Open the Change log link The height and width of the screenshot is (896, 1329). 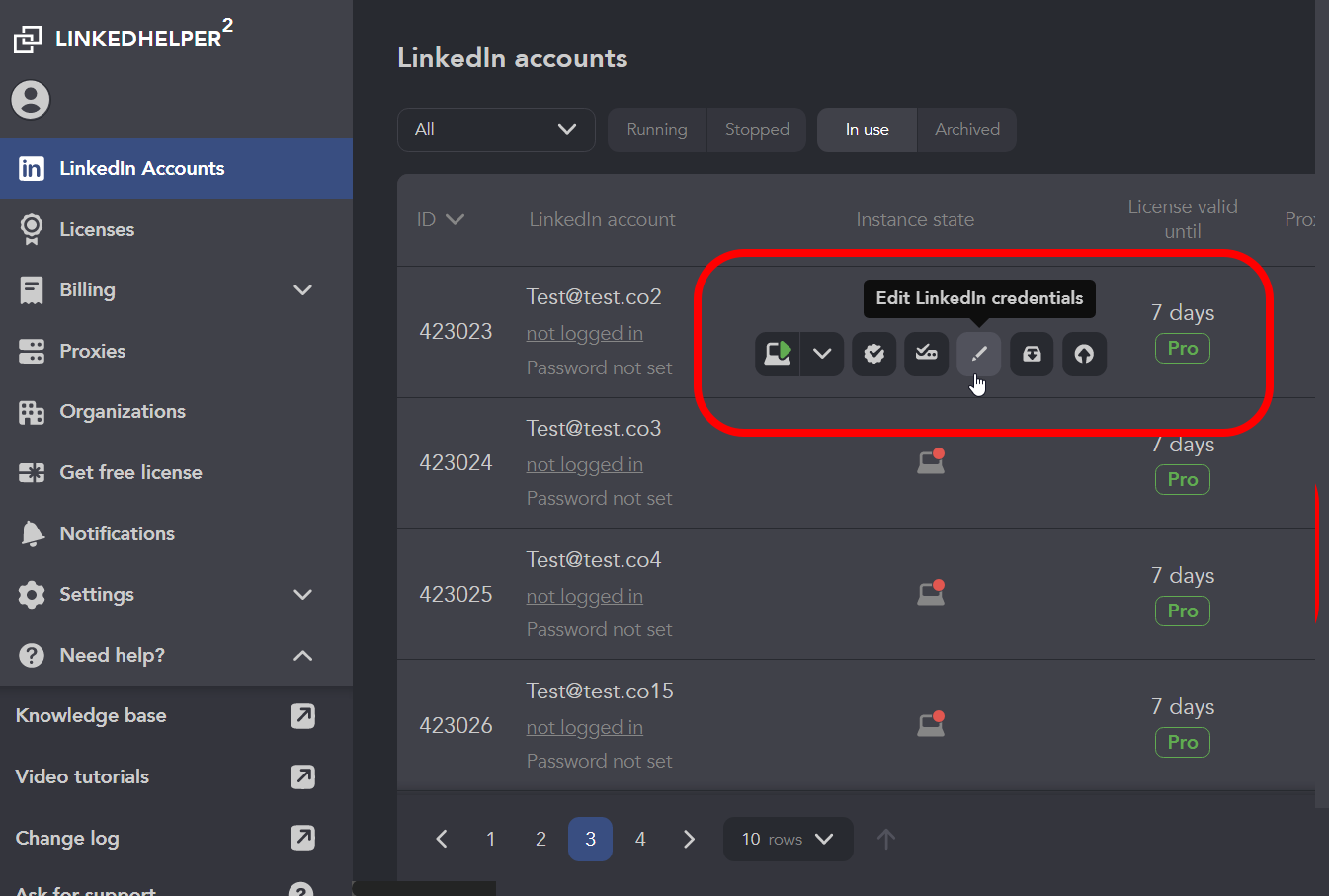(x=67, y=838)
